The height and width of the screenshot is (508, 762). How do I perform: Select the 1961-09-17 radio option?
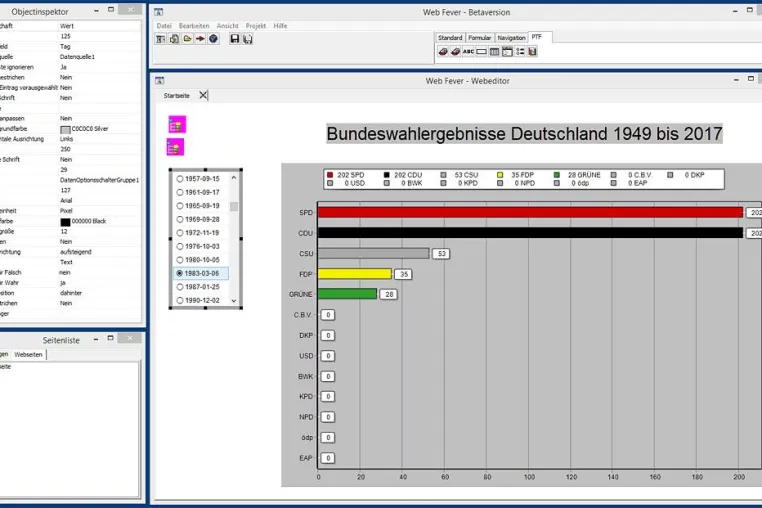pyautogui.click(x=180, y=193)
